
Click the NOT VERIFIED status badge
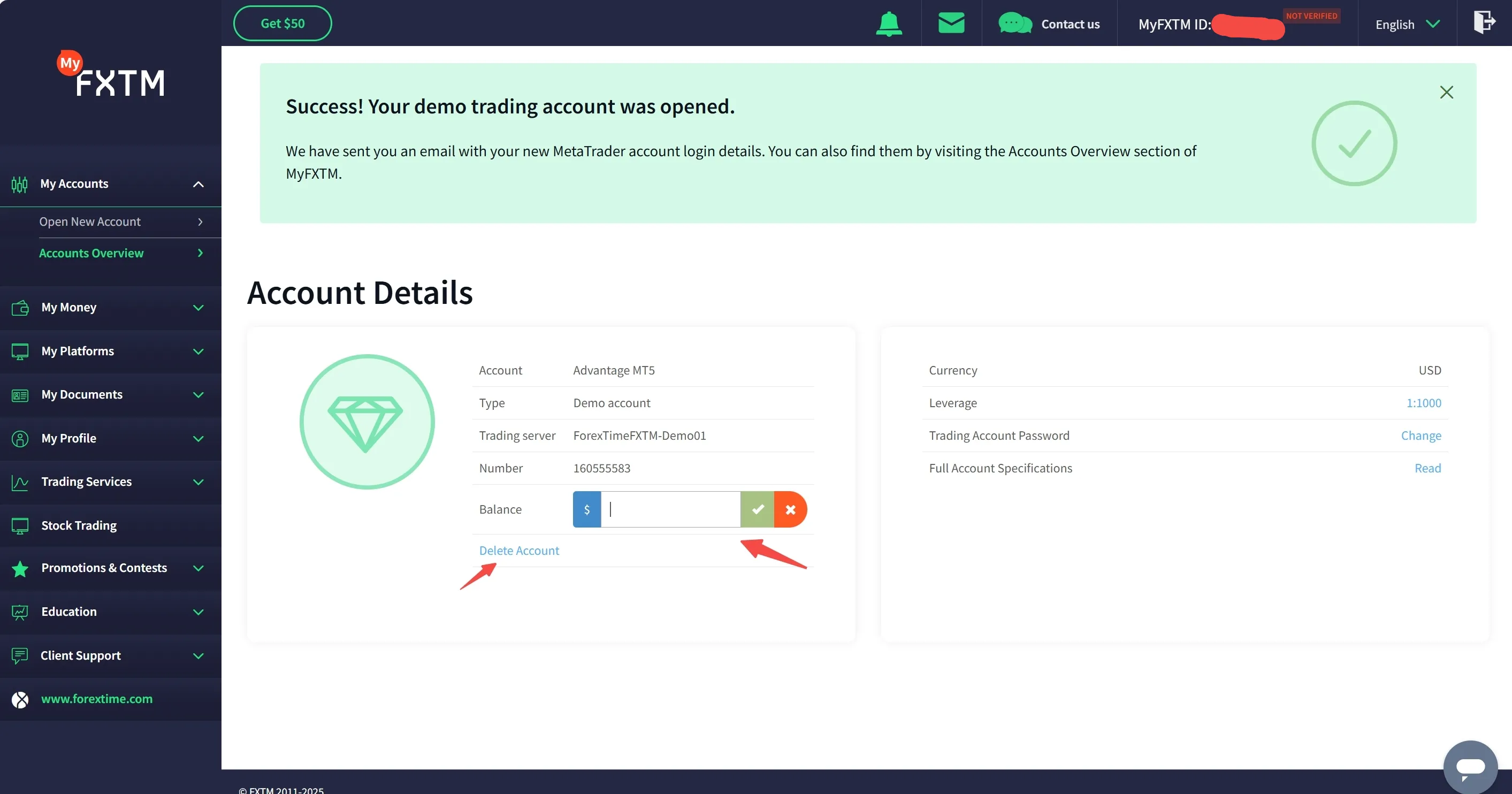point(1311,16)
